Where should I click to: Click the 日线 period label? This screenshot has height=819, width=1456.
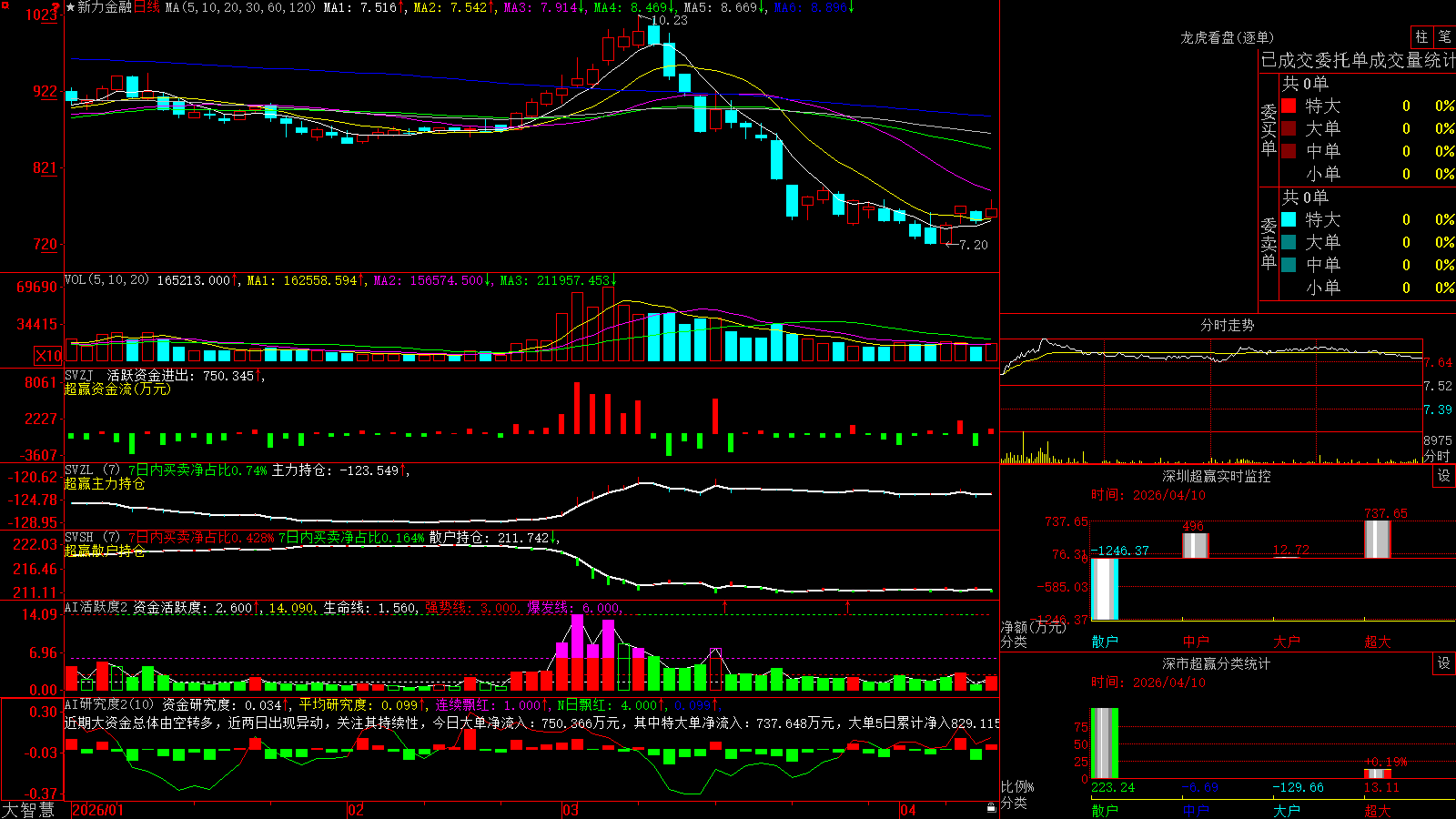coord(147,7)
